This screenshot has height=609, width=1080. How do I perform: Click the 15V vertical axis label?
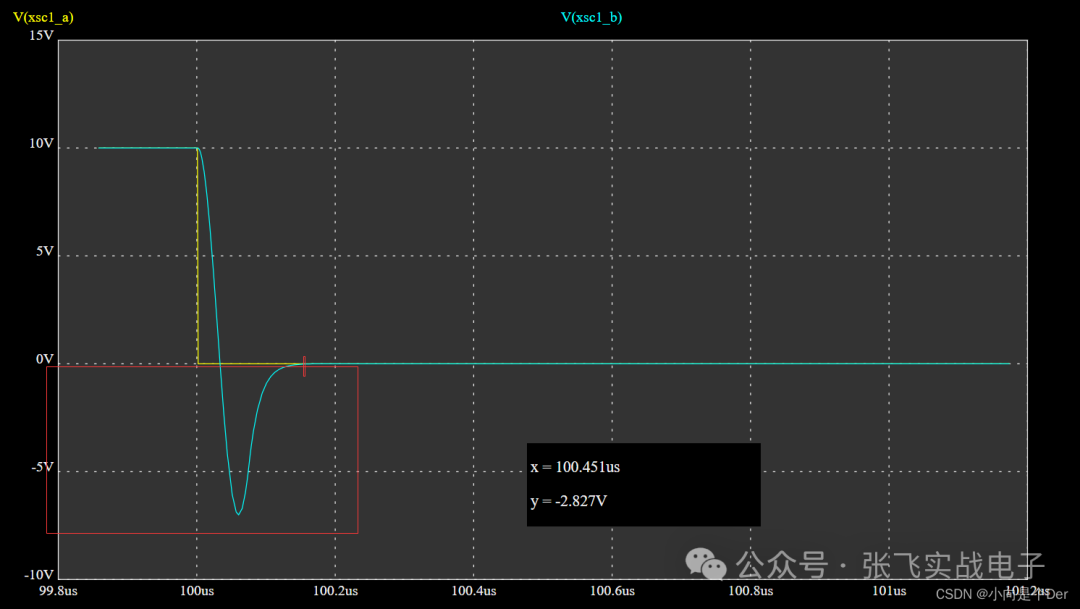(41, 35)
